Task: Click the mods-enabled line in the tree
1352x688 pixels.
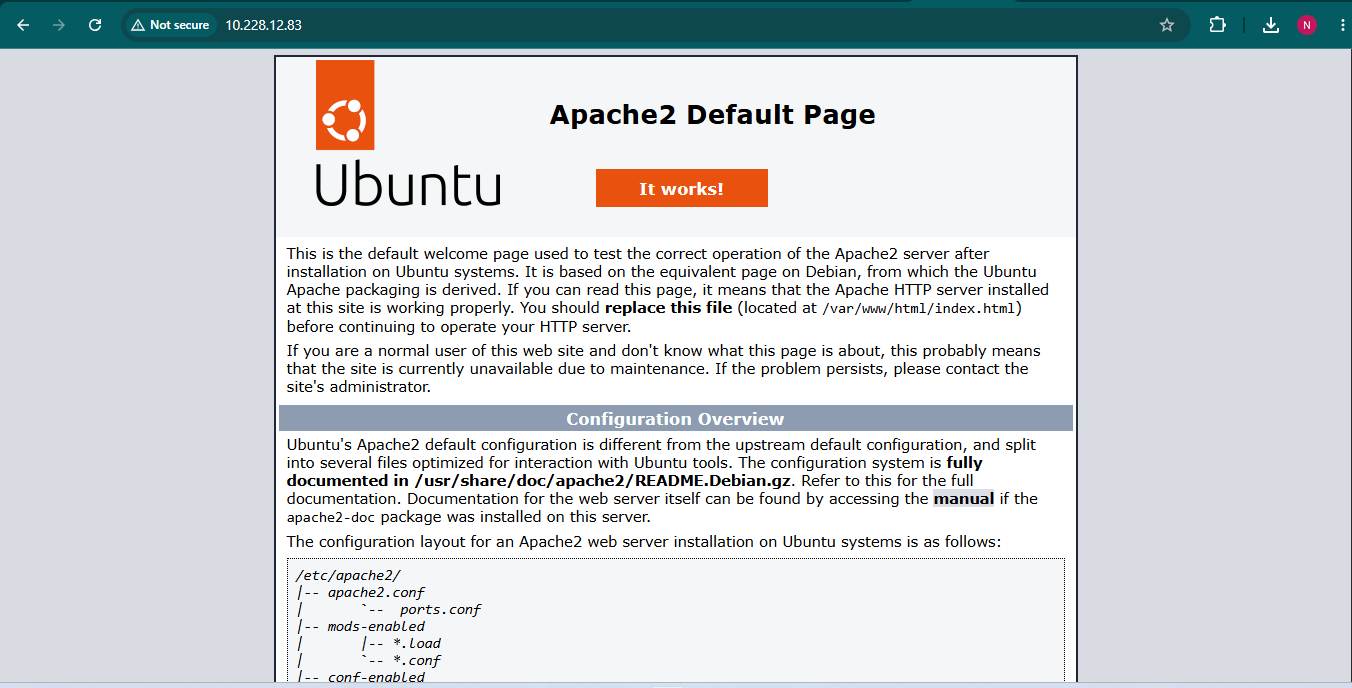Action: (376, 626)
